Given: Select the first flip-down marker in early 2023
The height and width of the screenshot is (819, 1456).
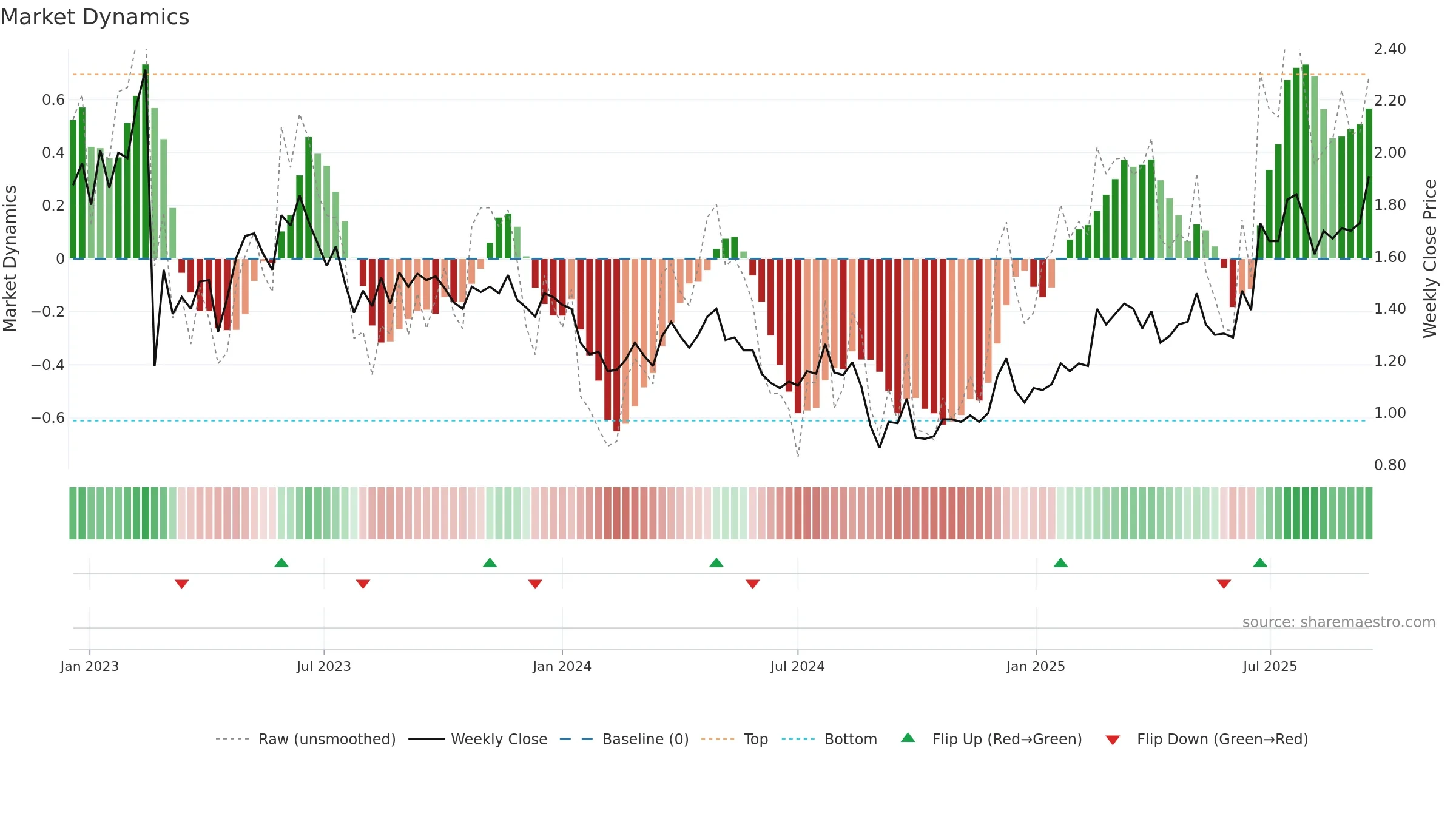Looking at the screenshot, I should click(182, 584).
